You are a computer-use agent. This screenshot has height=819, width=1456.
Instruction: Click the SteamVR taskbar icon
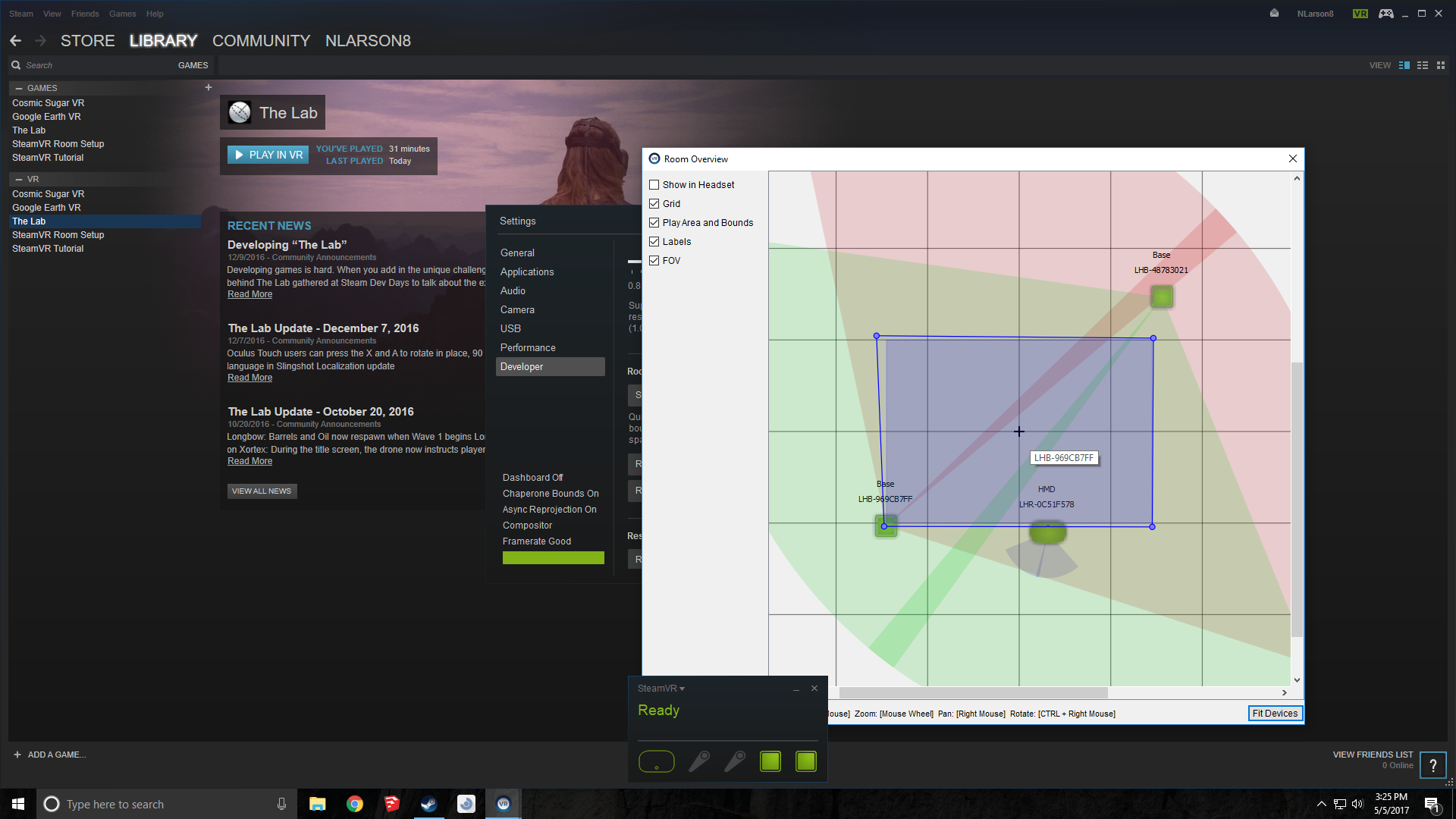[504, 804]
